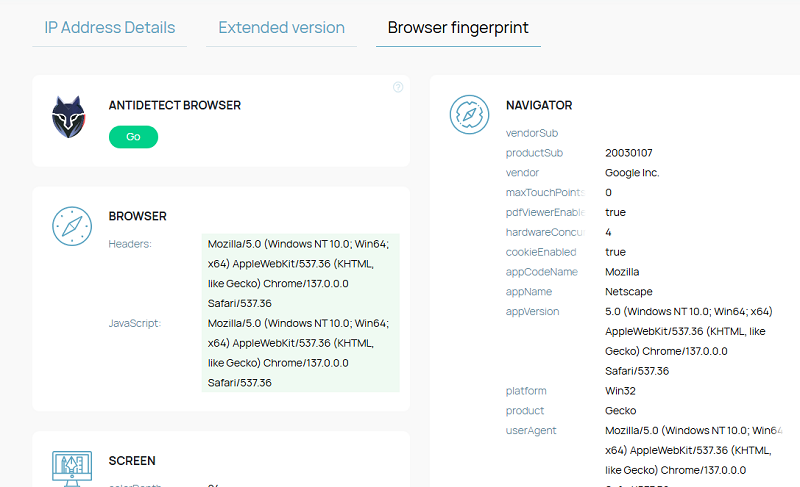
Task: Click the platform label
Action: 526,391
